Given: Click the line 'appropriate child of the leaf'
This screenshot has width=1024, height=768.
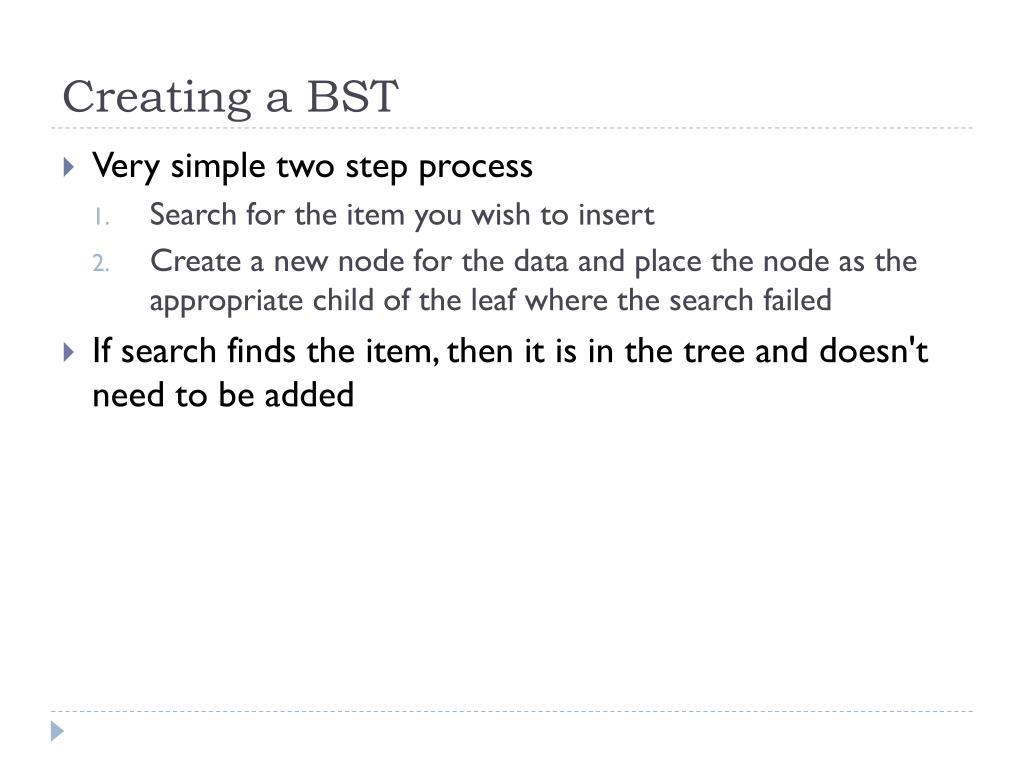Looking at the screenshot, I should pos(490,301).
